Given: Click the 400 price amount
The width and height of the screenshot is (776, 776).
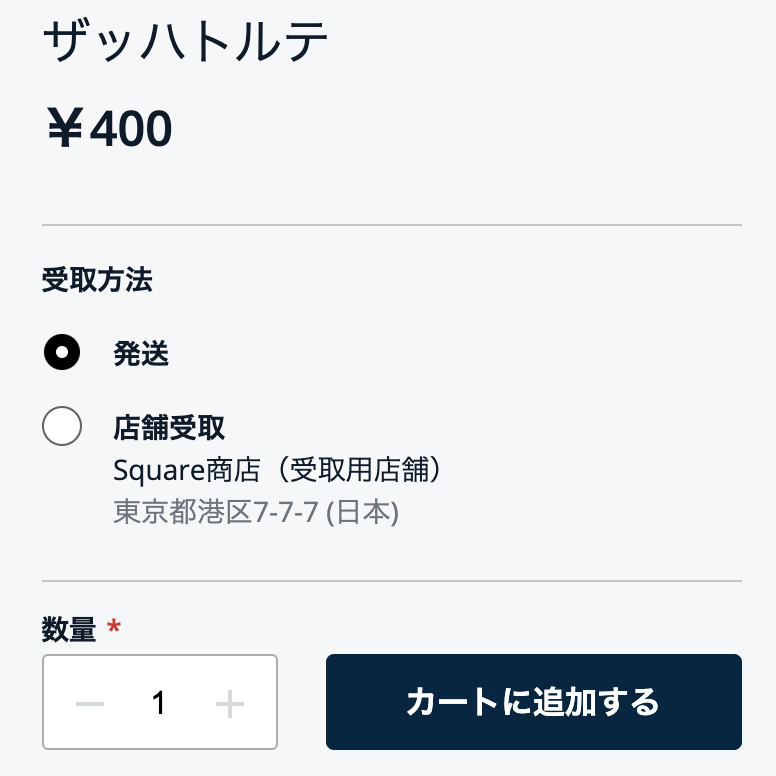Looking at the screenshot, I should 131,129.
